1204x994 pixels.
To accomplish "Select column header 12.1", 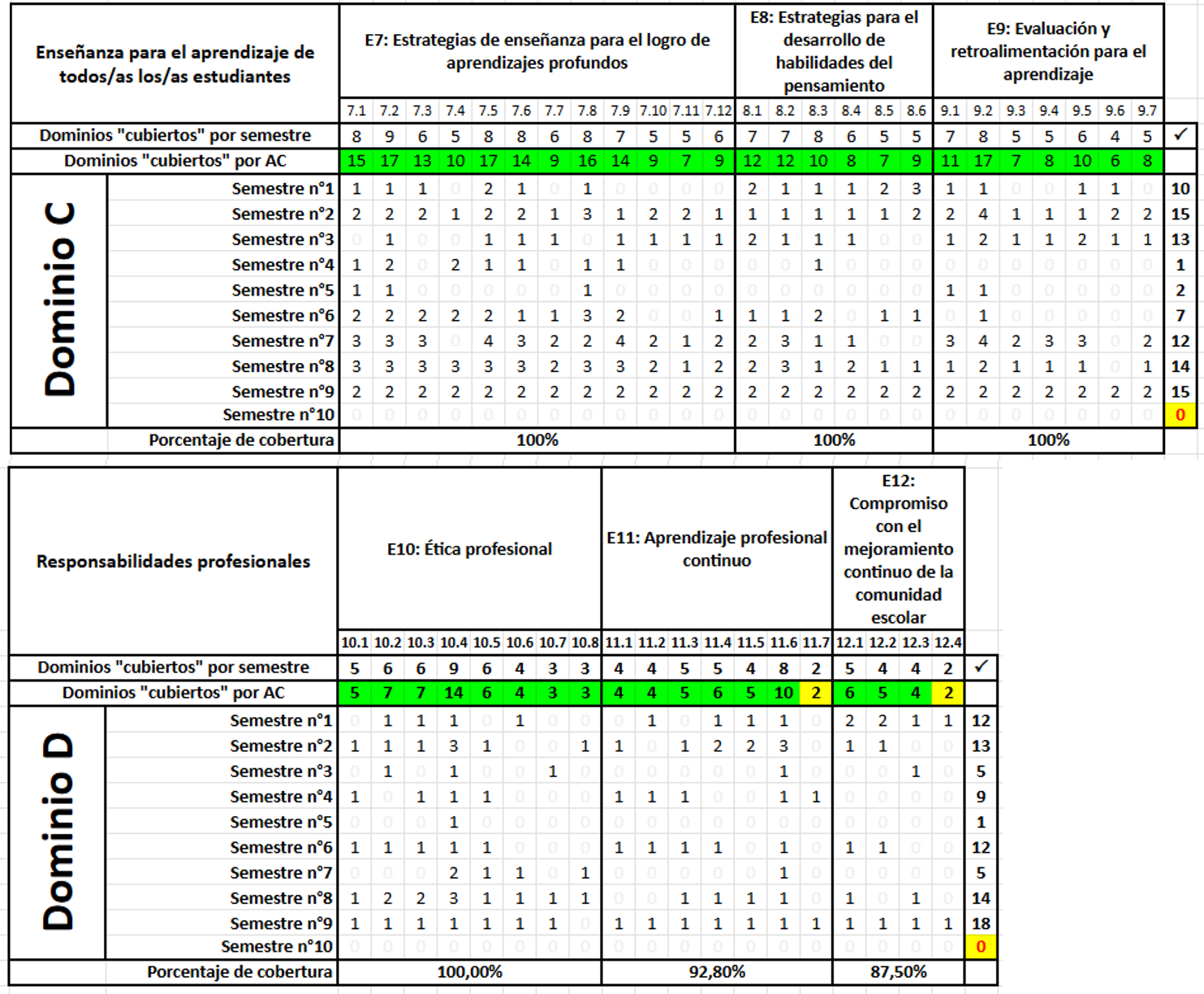I will pyautogui.click(x=850, y=642).
